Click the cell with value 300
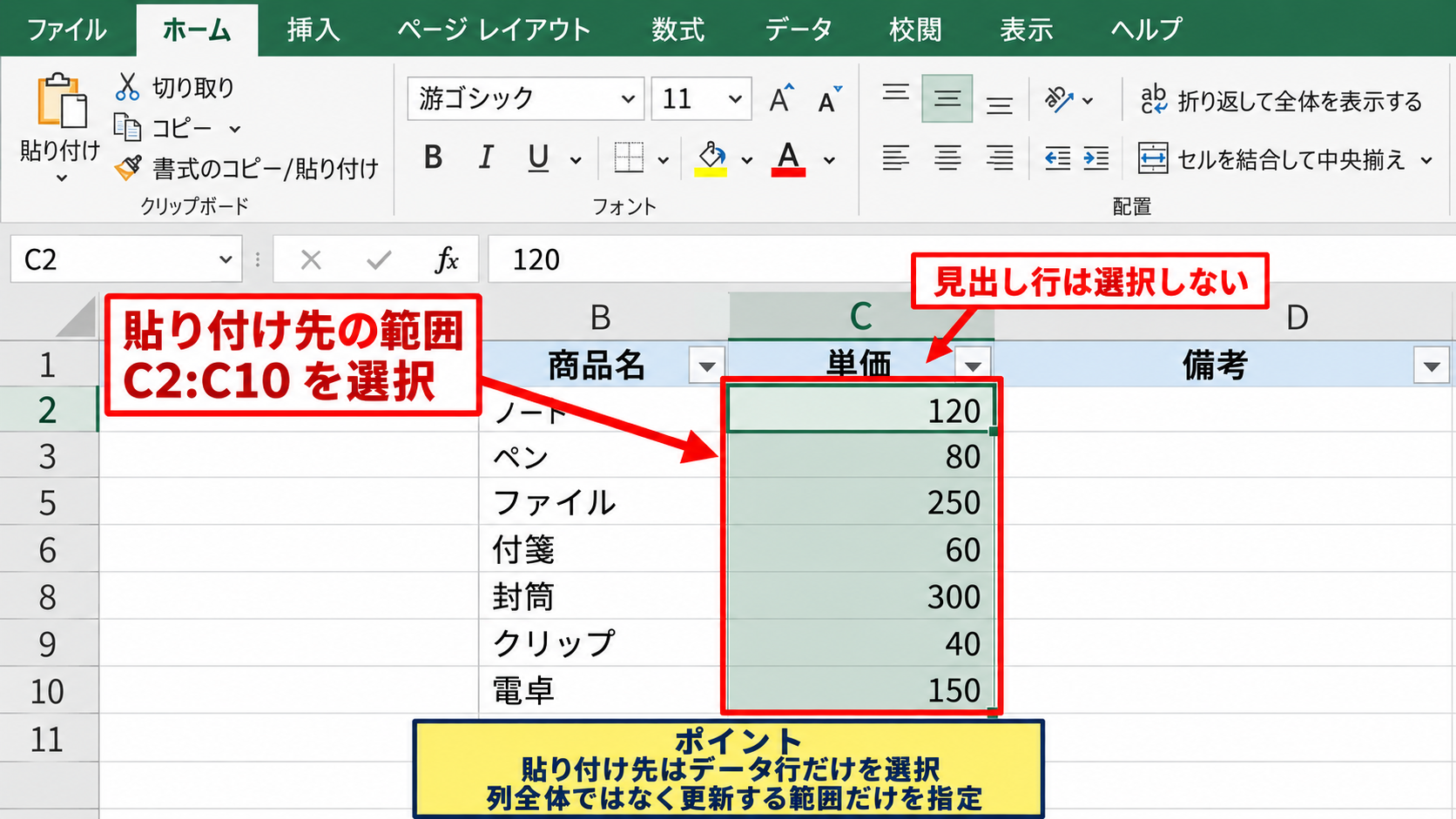 (860, 597)
